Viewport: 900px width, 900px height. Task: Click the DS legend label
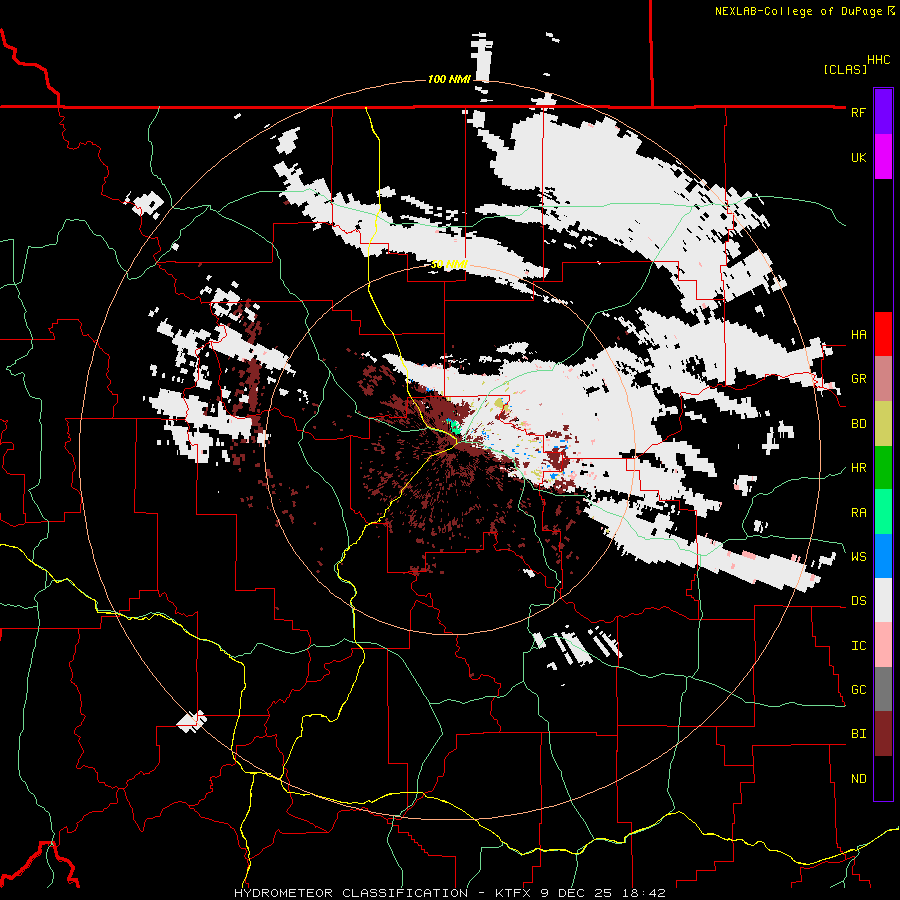click(858, 601)
